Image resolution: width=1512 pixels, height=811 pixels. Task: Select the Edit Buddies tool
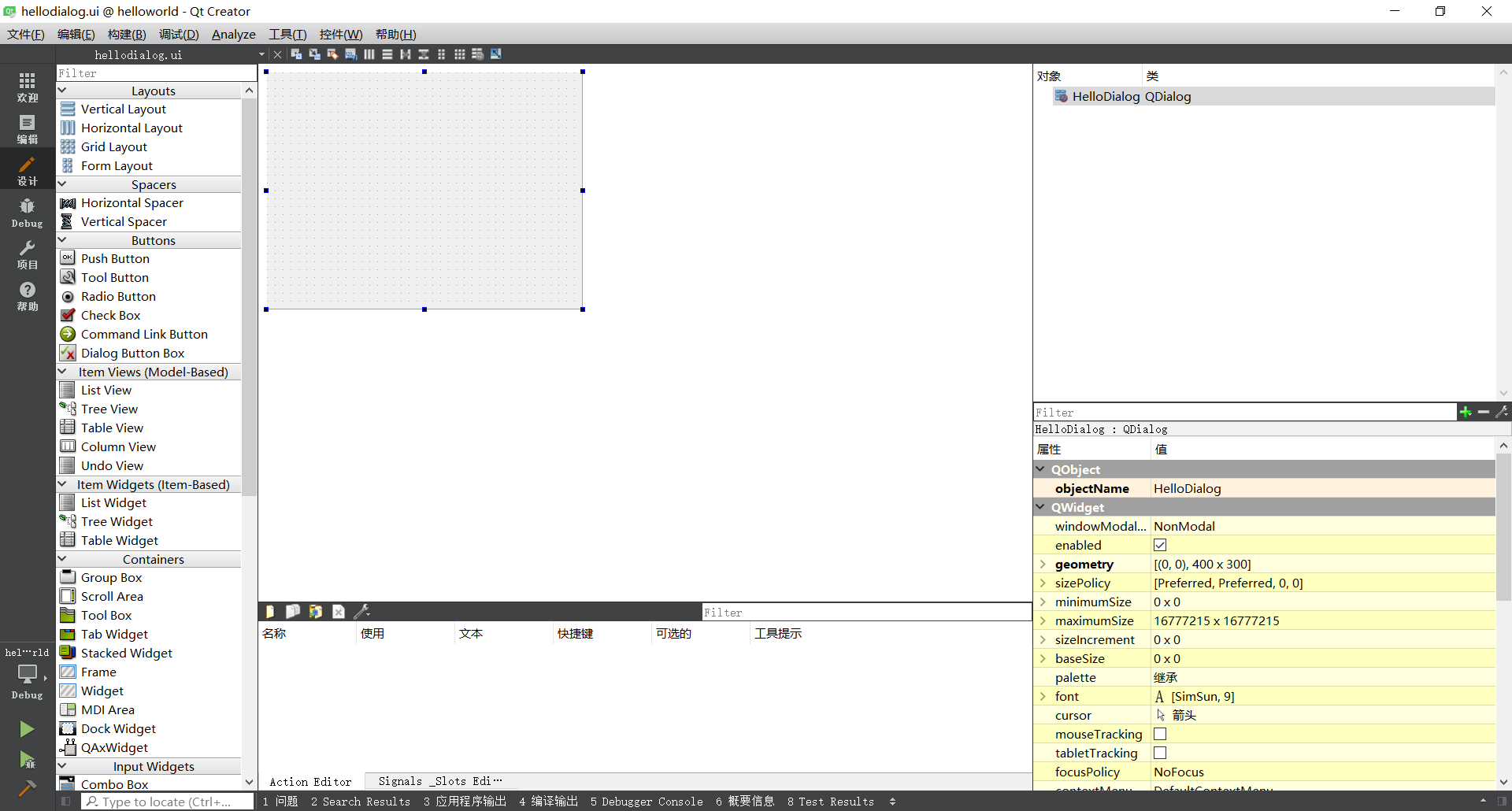coord(333,54)
